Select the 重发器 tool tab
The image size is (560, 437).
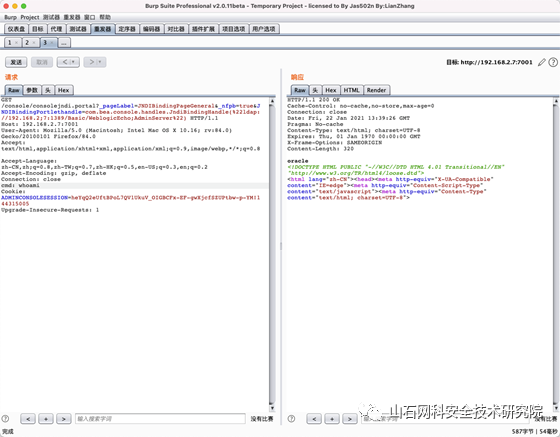[x=103, y=29]
